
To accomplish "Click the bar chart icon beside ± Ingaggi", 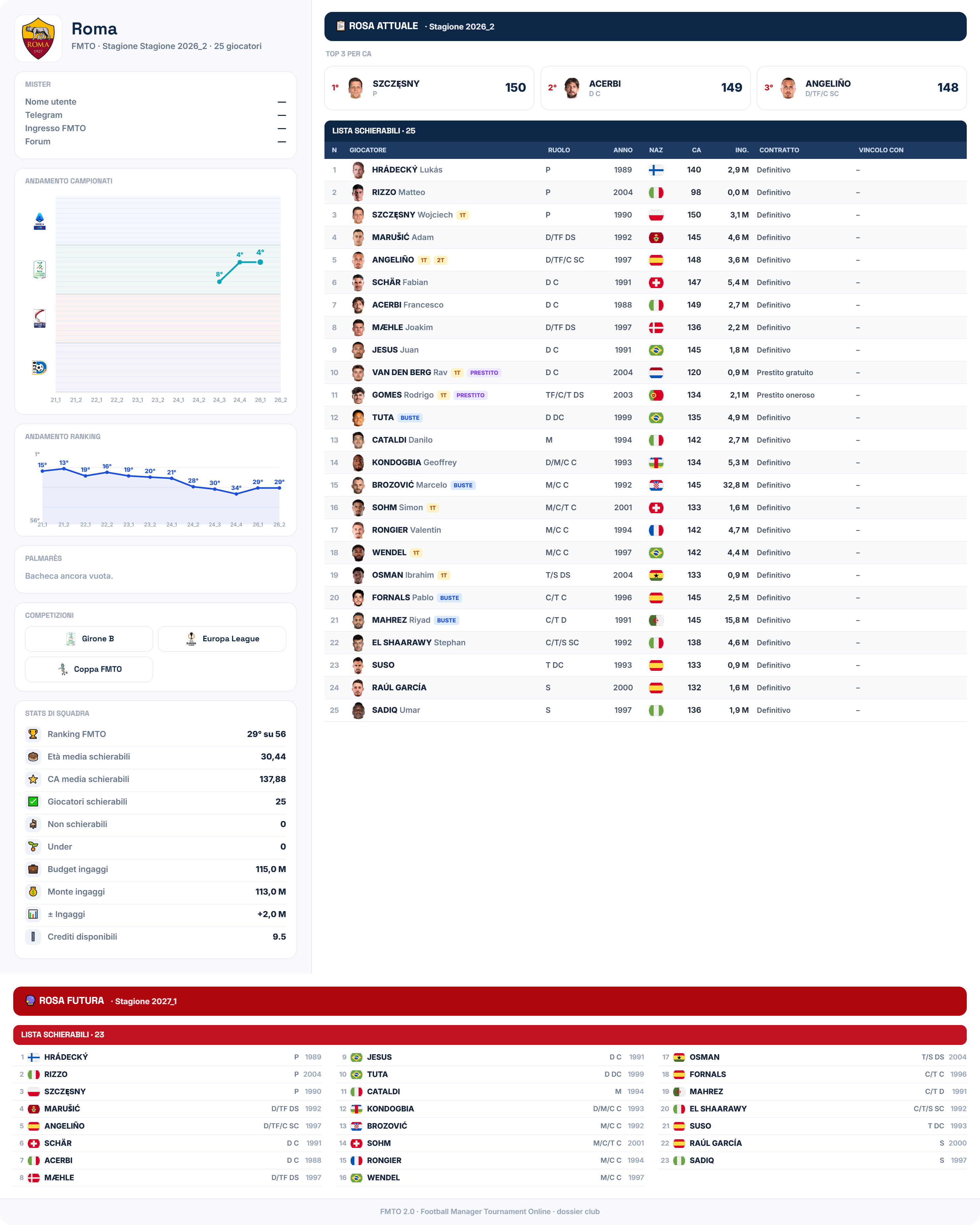I will coord(33,914).
